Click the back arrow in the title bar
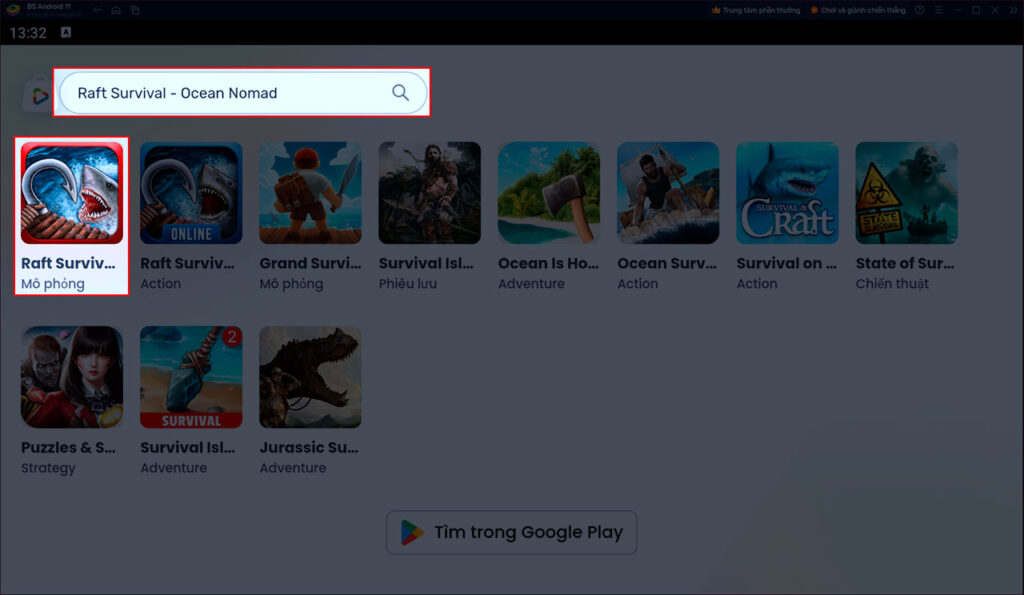 click(x=96, y=9)
